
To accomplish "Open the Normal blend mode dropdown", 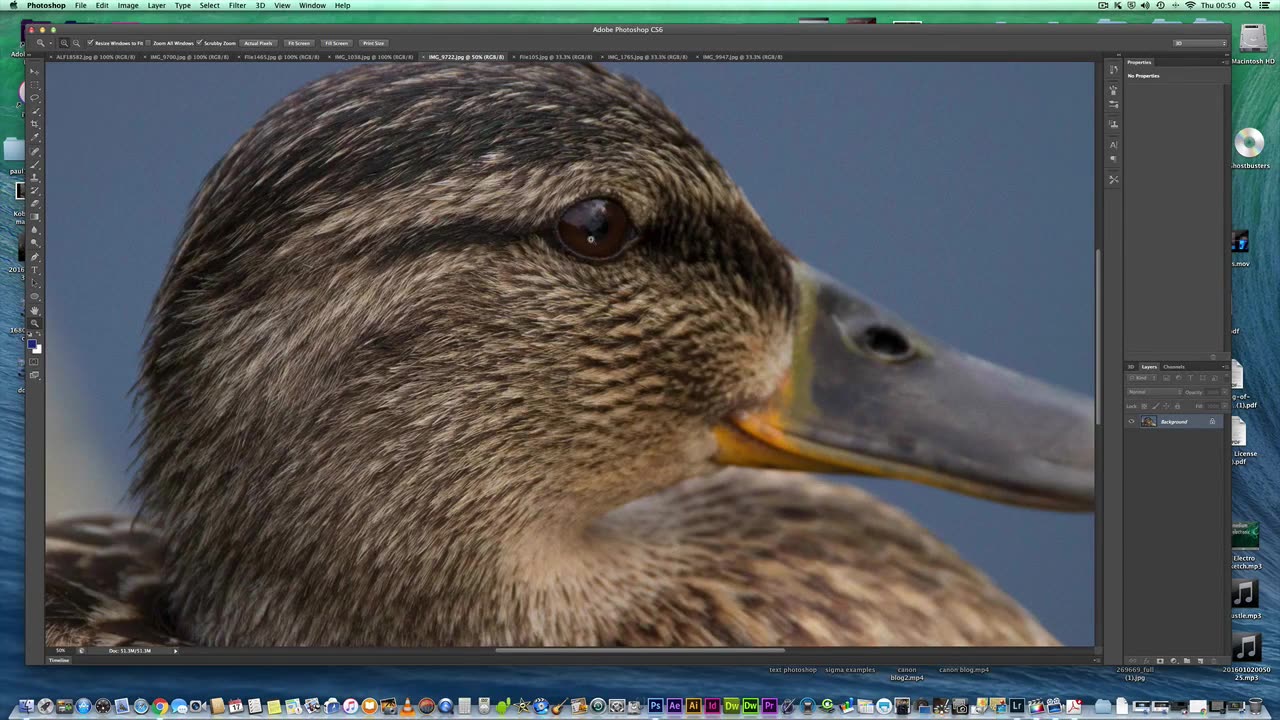I will 1155,392.
